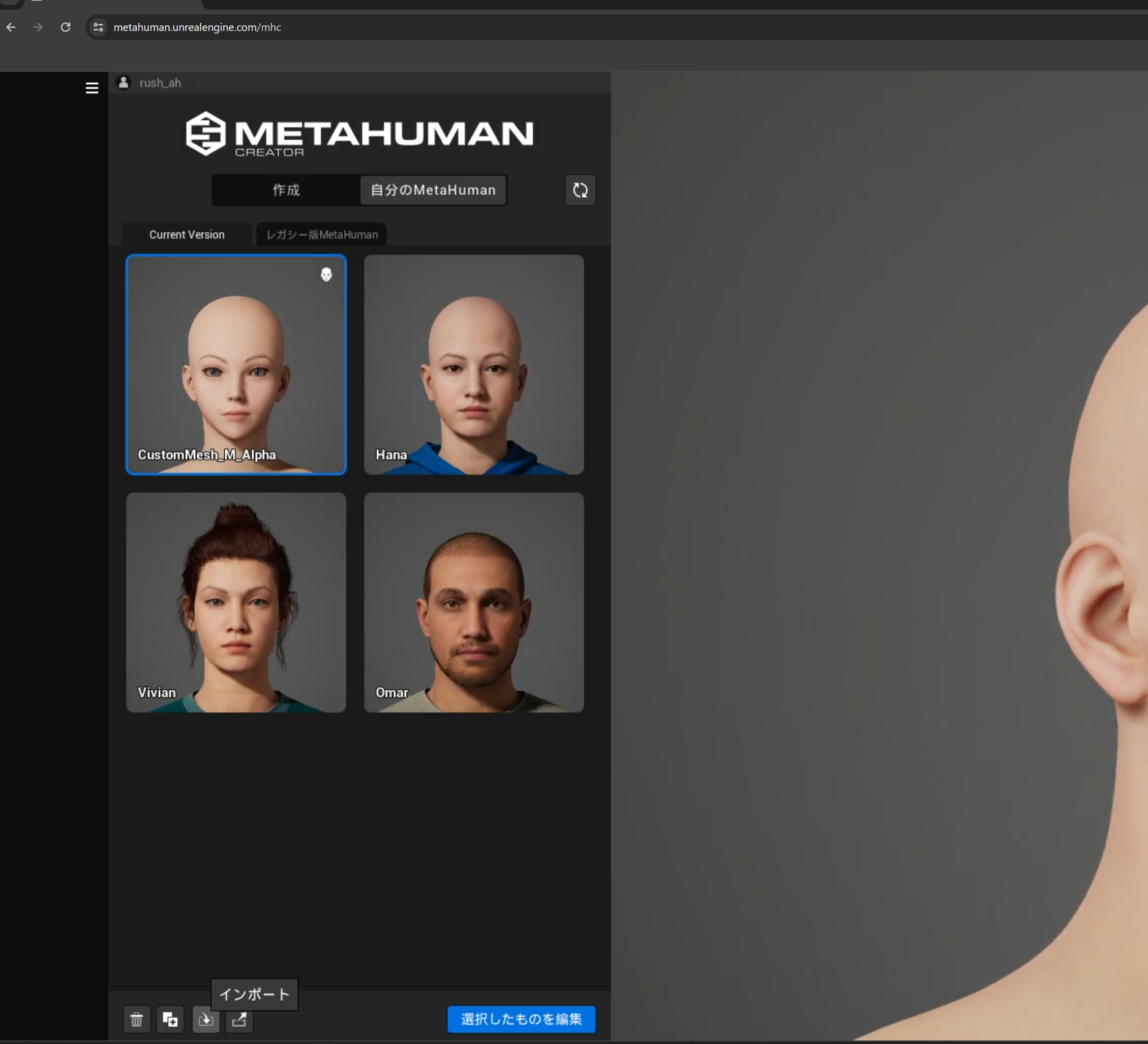Click the browser back arrow
The image size is (1148, 1044).
click(11, 27)
